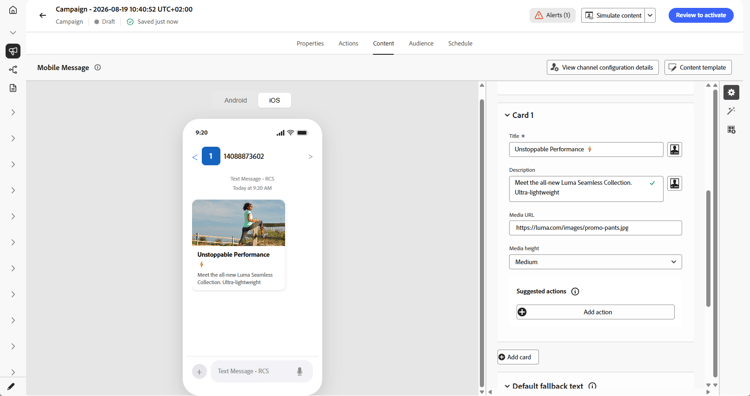The height and width of the screenshot is (396, 750).
Task: Open the Properties tab
Action: tap(310, 44)
